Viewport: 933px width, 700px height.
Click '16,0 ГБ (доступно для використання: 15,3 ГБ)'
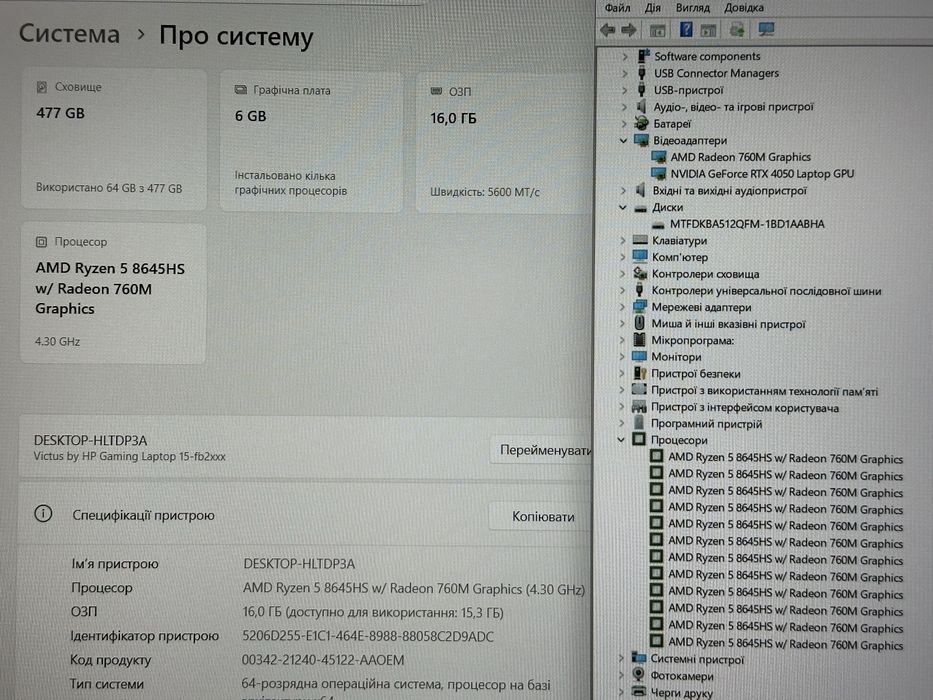tap(373, 612)
